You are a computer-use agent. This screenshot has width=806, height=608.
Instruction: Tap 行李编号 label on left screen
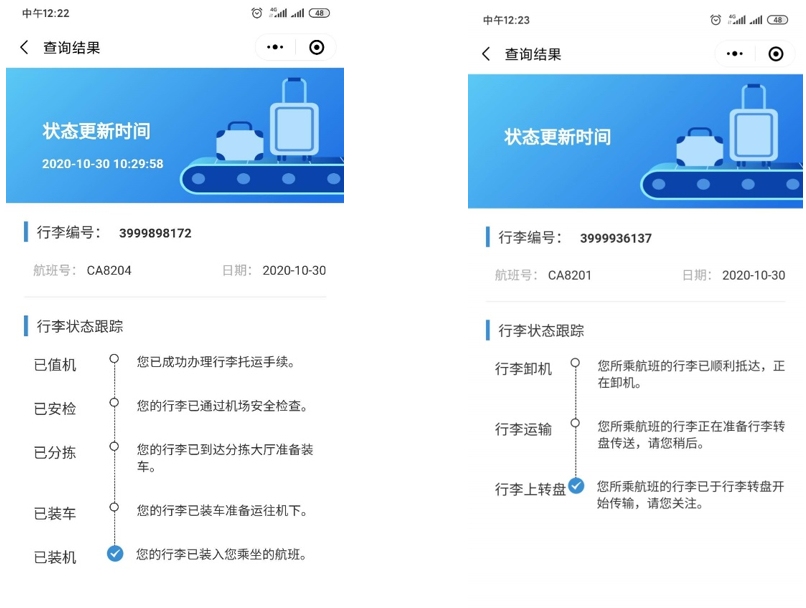[68, 232]
